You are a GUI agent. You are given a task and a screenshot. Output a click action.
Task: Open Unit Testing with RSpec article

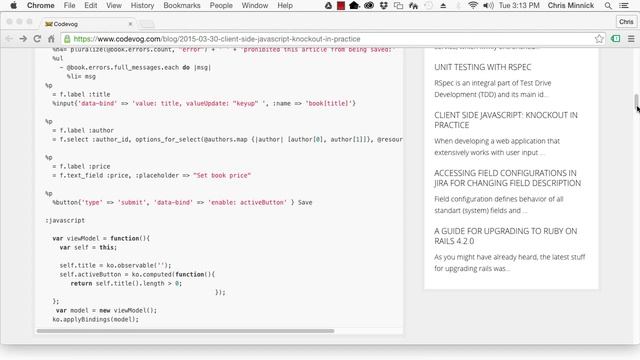tap(482, 67)
